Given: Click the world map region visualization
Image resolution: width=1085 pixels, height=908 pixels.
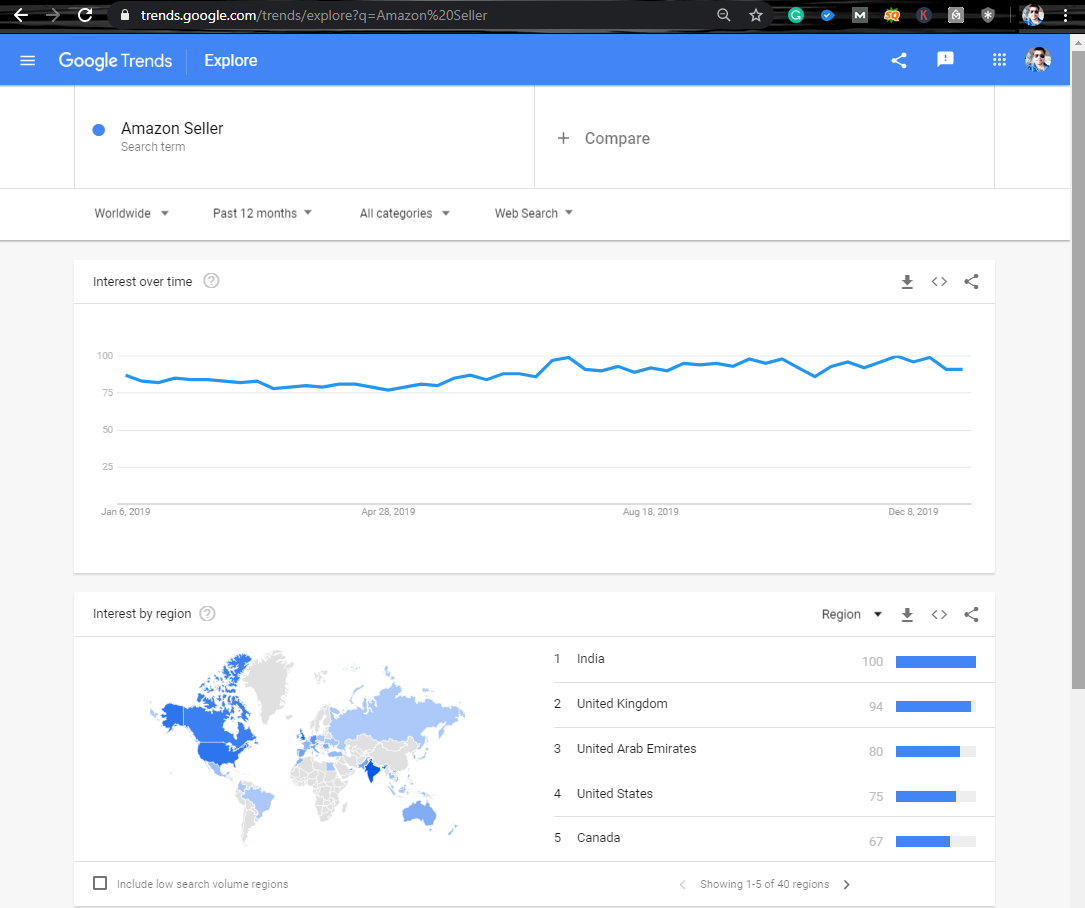Looking at the screenshot, I should [307, 747].
